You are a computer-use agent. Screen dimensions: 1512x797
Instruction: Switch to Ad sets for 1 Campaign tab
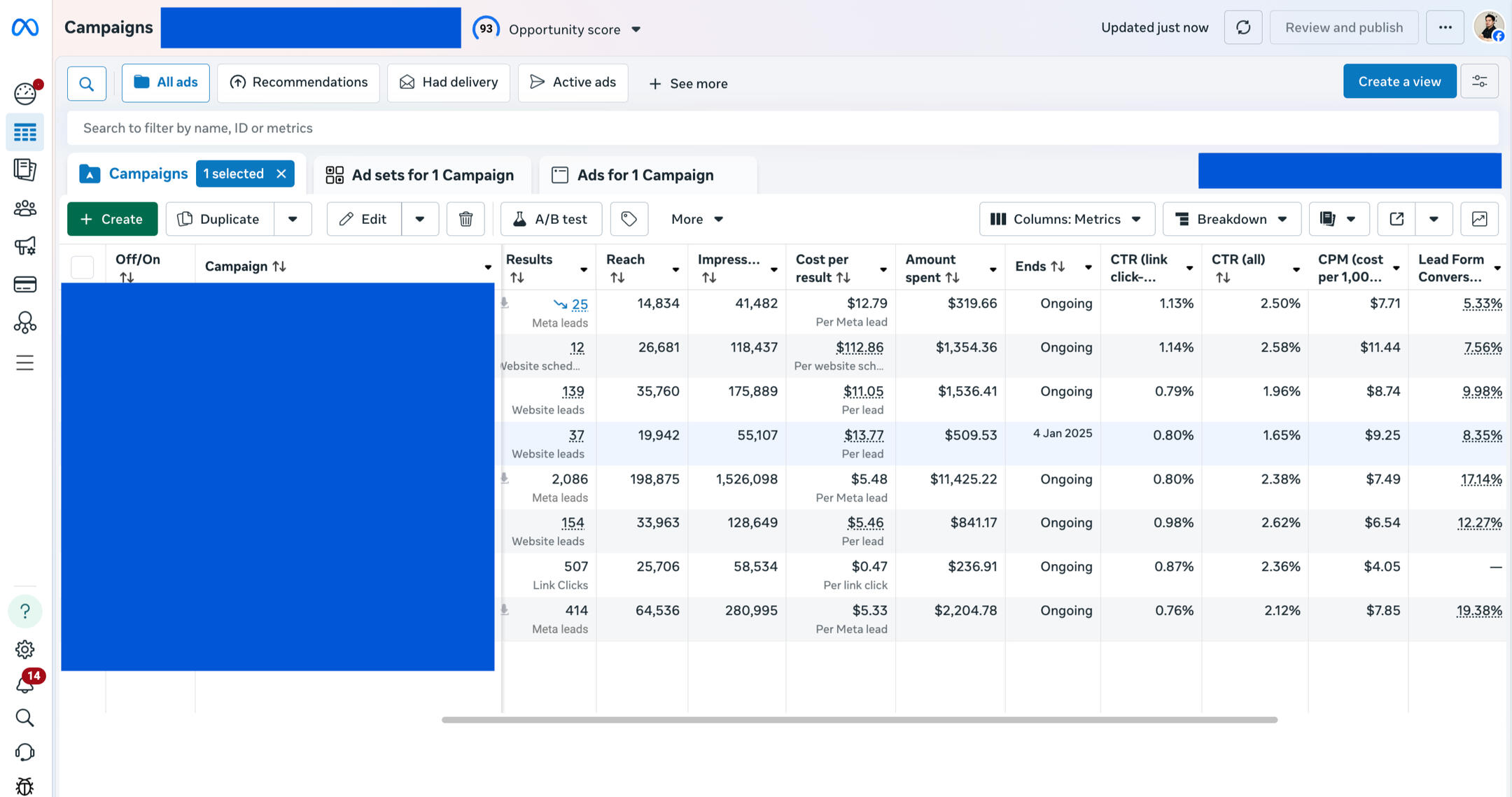pyautogui.click(x=420, y=175)
